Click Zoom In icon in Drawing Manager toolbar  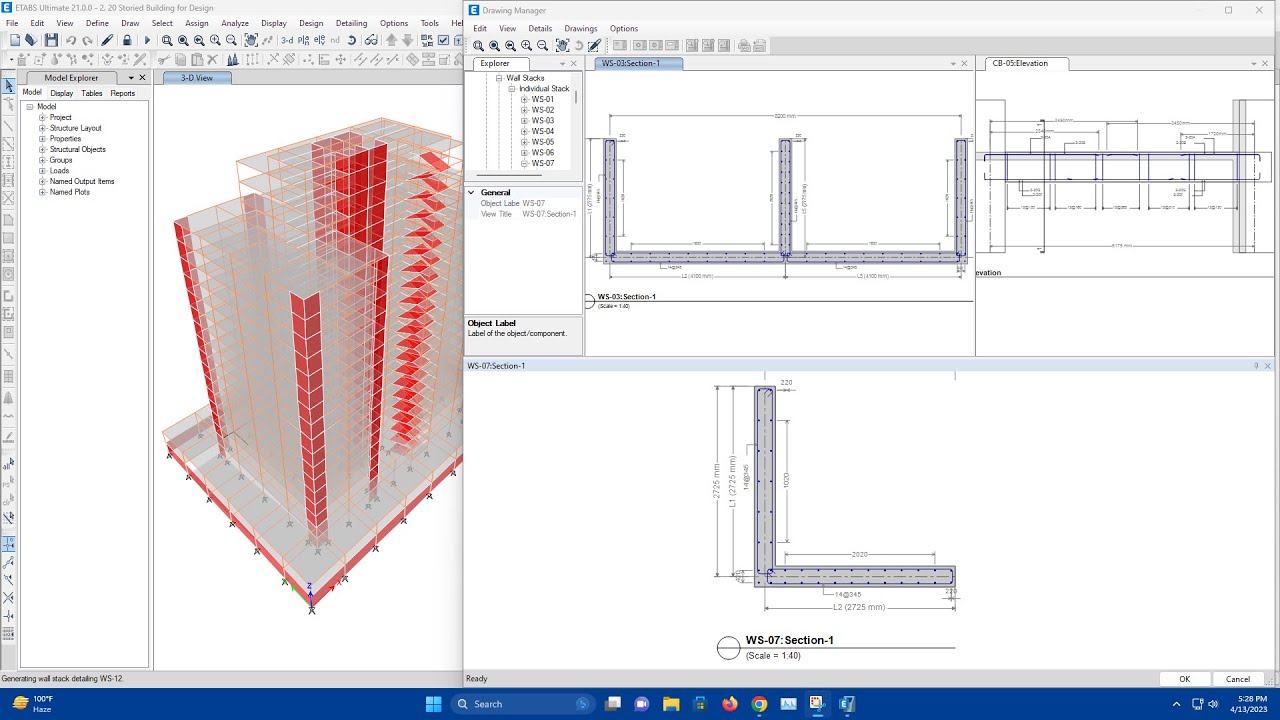pos(526,45)
